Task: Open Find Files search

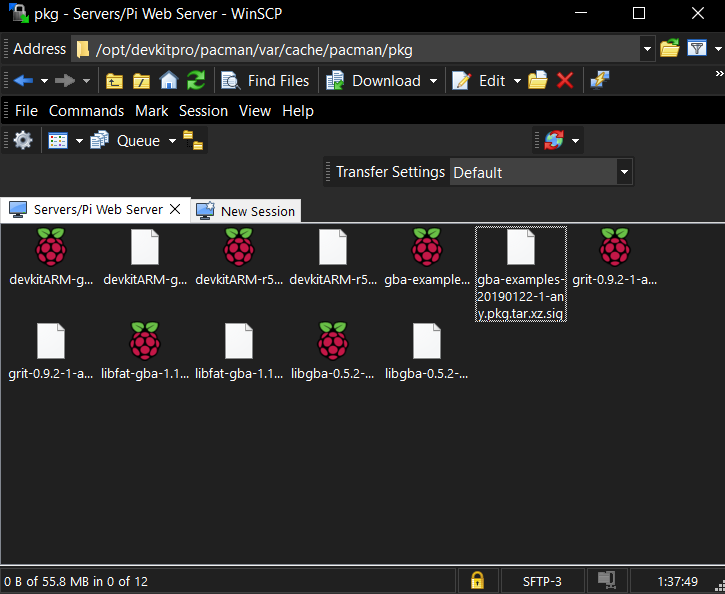Action: [265, 81]
